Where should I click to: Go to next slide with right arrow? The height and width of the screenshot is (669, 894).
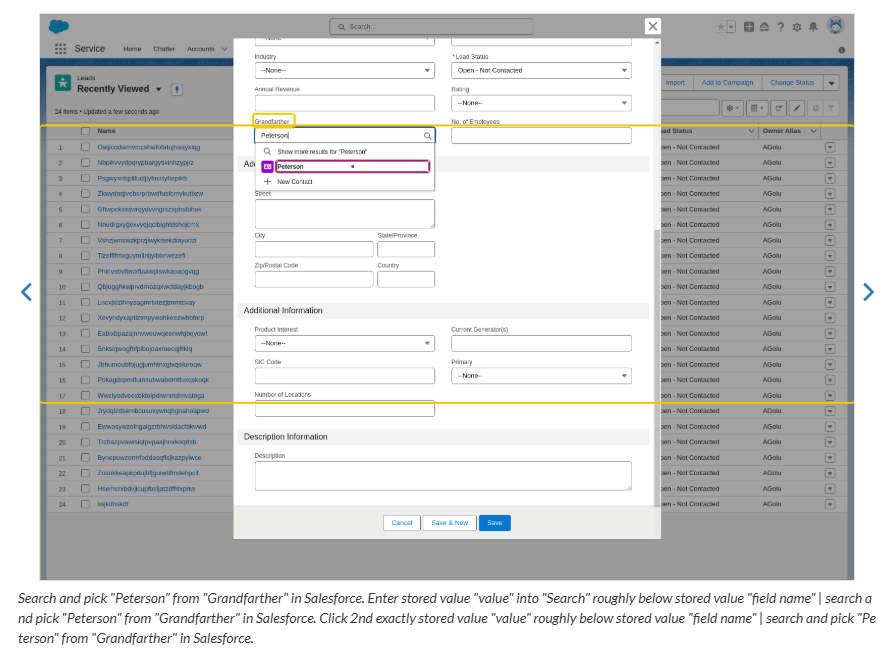[x=867, y=292]
